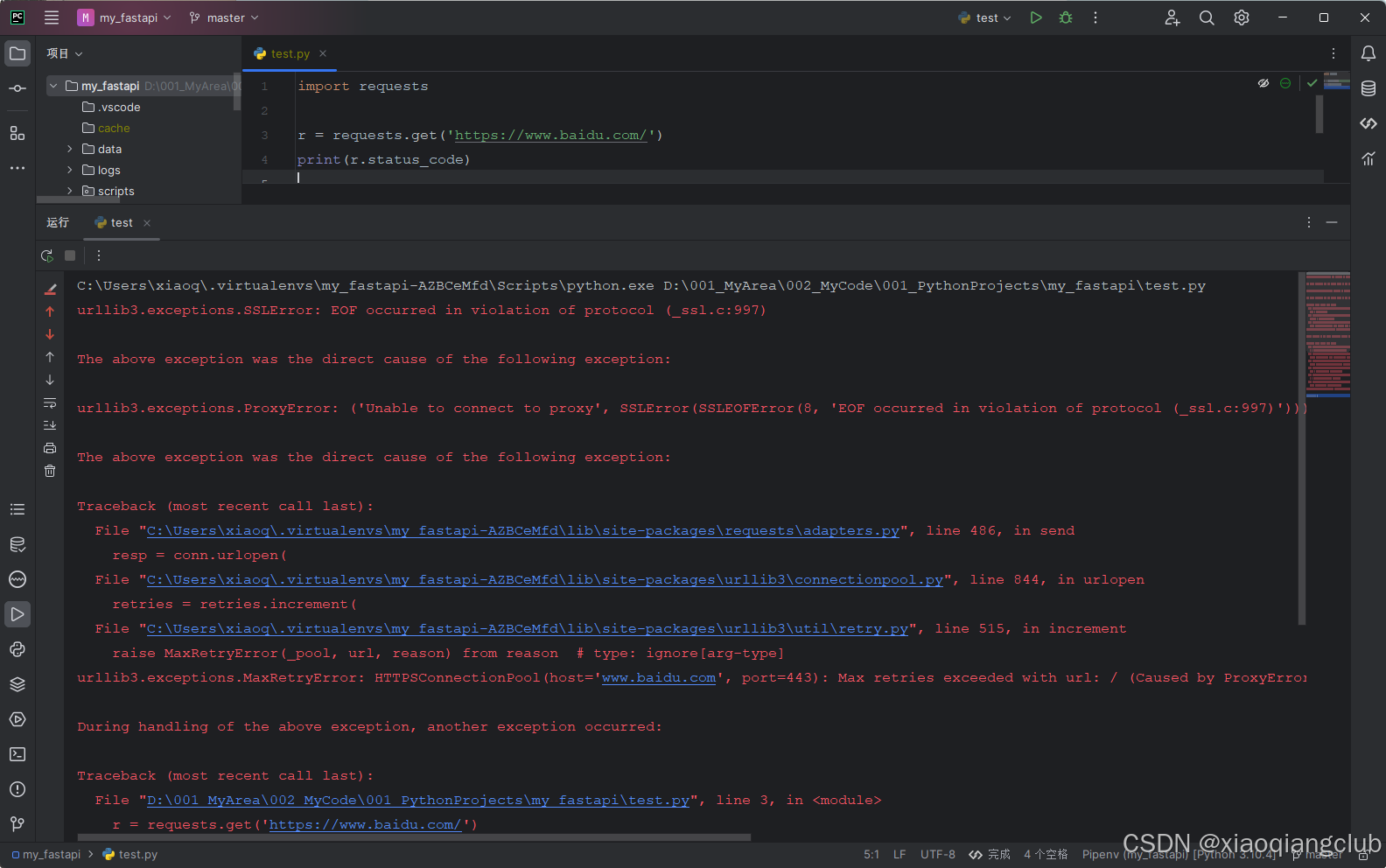
Task: Stop the running process
Action: coord(70,255)
